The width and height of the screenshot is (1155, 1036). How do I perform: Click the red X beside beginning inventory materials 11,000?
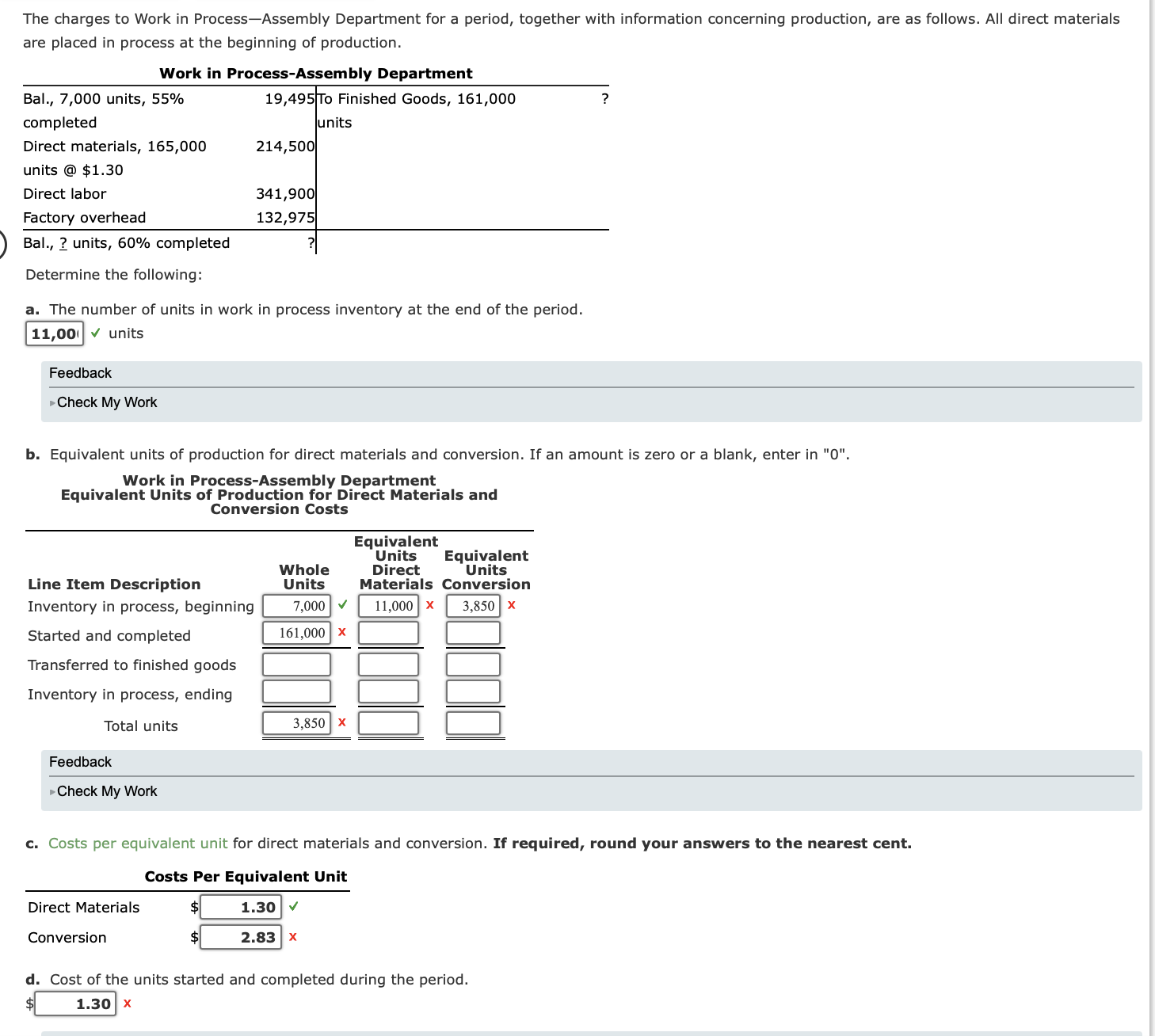tap(429, 605)
